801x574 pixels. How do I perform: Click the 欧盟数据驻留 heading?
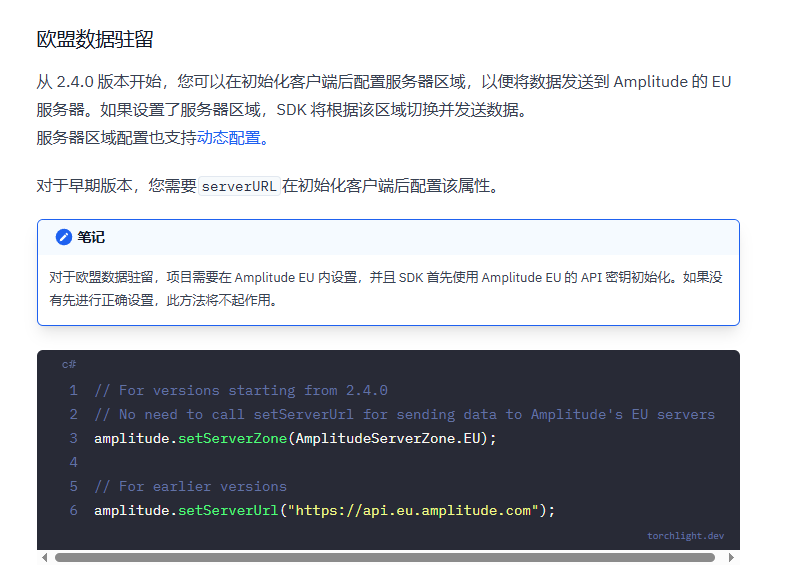click(95, 39)
